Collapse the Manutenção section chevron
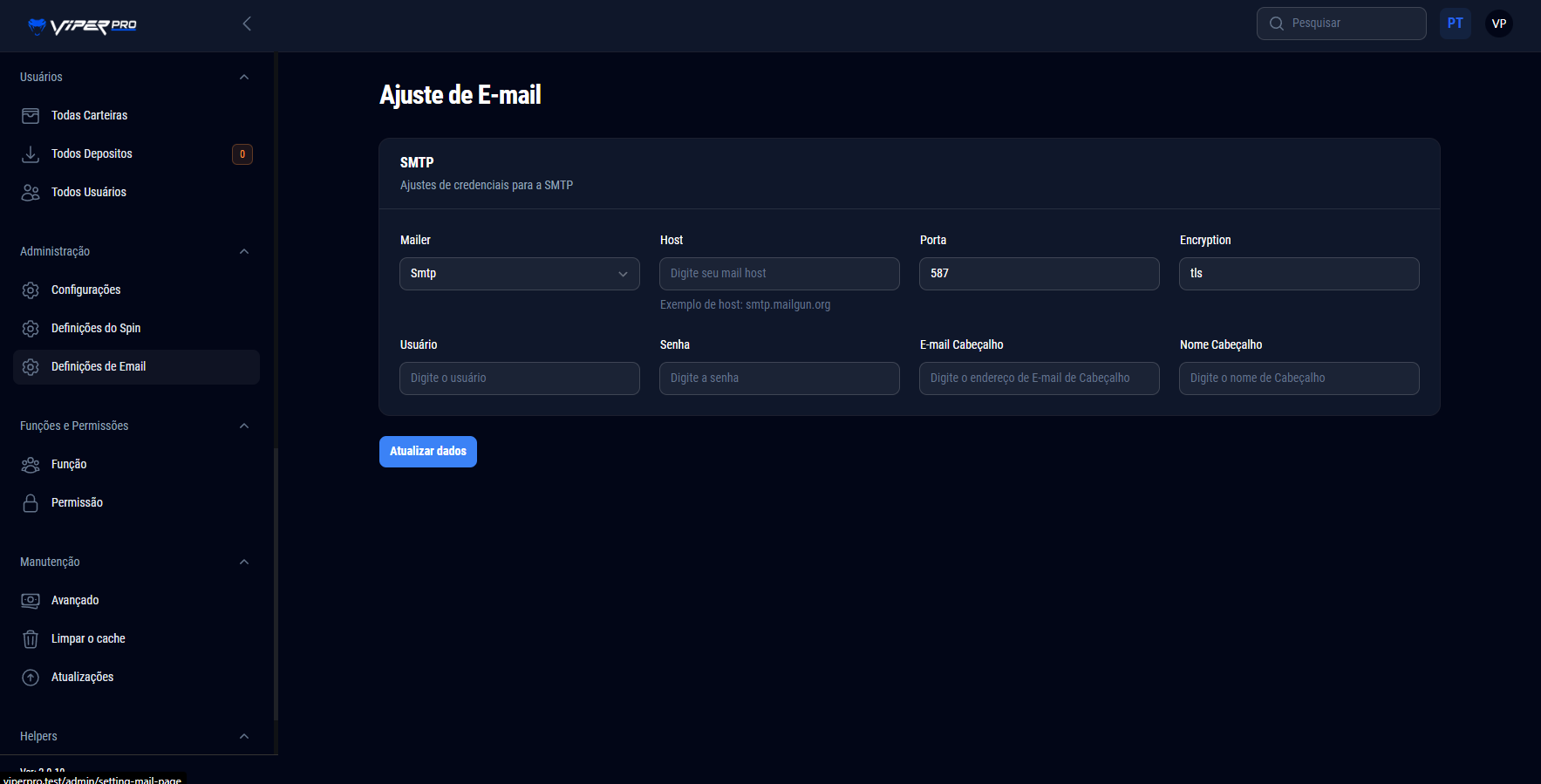 pos(244,562)
